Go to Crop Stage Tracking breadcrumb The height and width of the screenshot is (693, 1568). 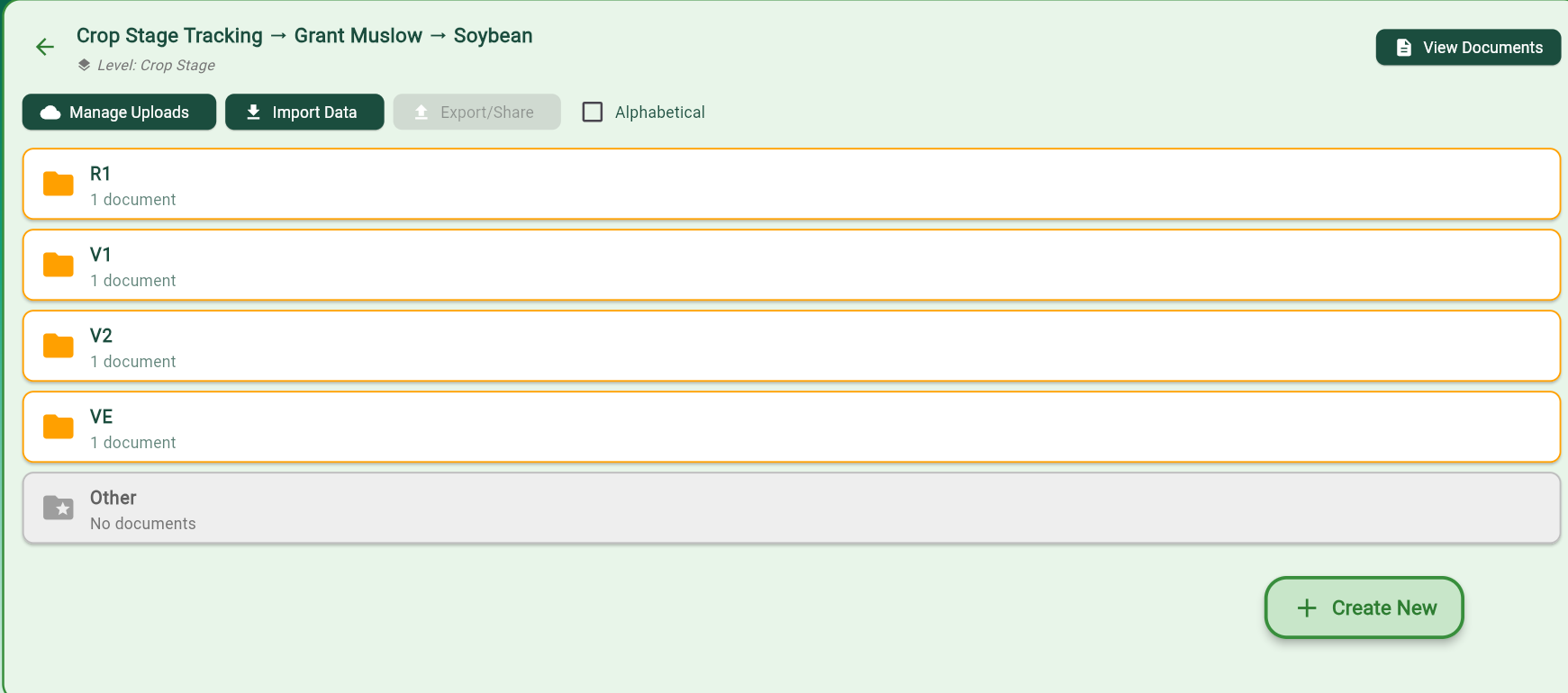pos(169,36)
